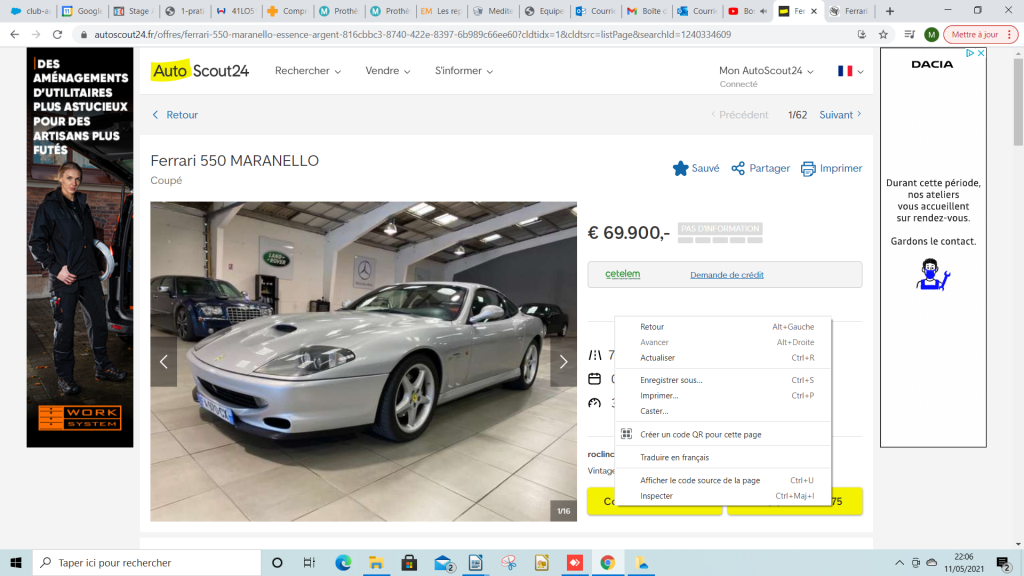Choose Afficher le code source de la page
1024x576 pixels.
[723, 480]
